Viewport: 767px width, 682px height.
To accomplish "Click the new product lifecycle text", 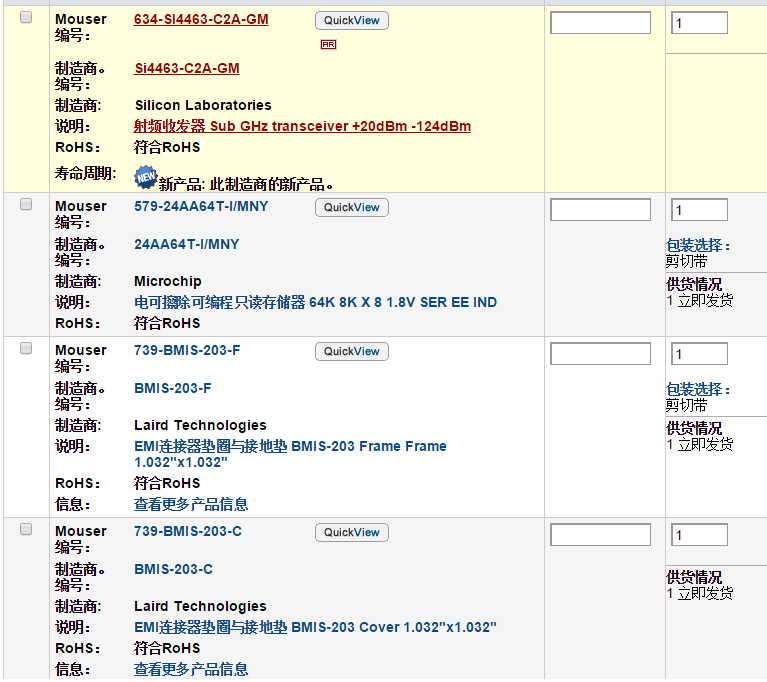I will tap(246, 184).
